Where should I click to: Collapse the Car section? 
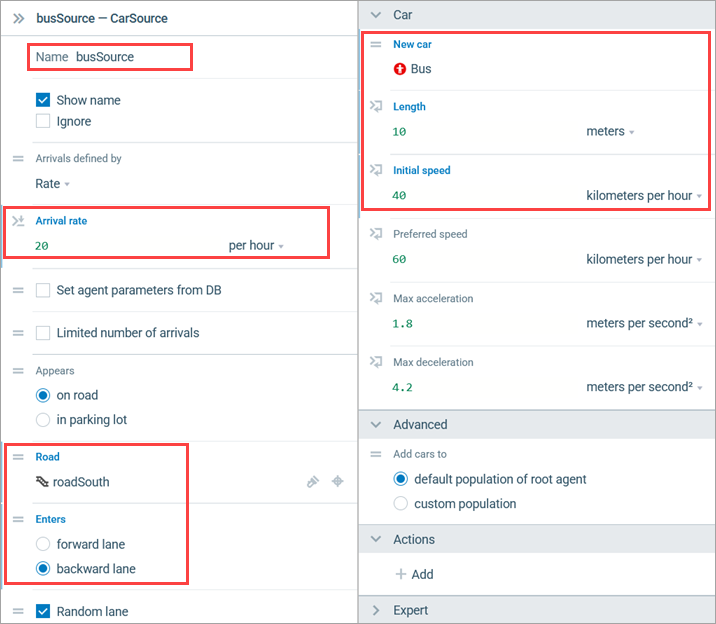click(x=376, y=15)
